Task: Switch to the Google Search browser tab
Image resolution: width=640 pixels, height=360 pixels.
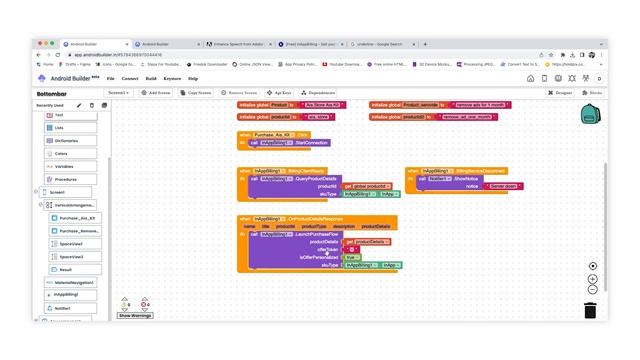Action: point(382,44)
